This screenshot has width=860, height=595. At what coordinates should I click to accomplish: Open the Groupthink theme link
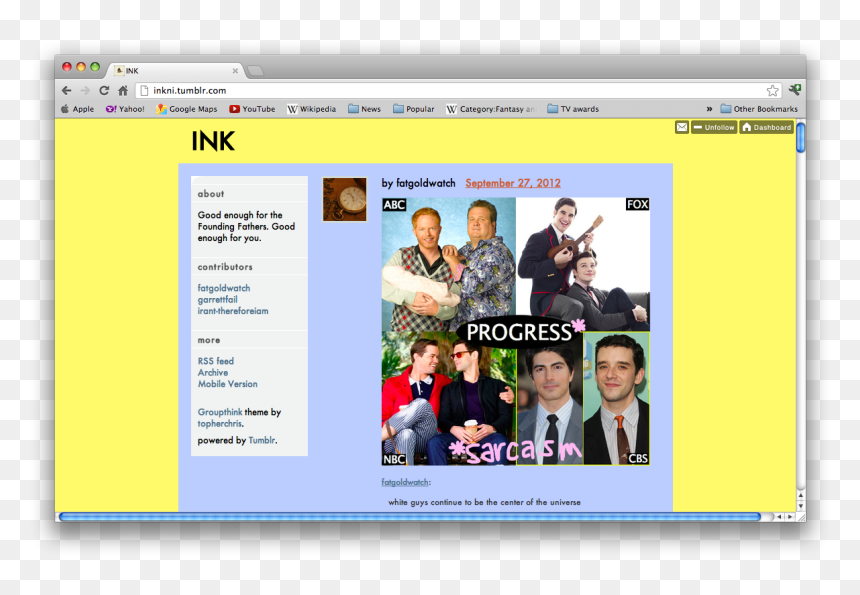tap(220, 412)
